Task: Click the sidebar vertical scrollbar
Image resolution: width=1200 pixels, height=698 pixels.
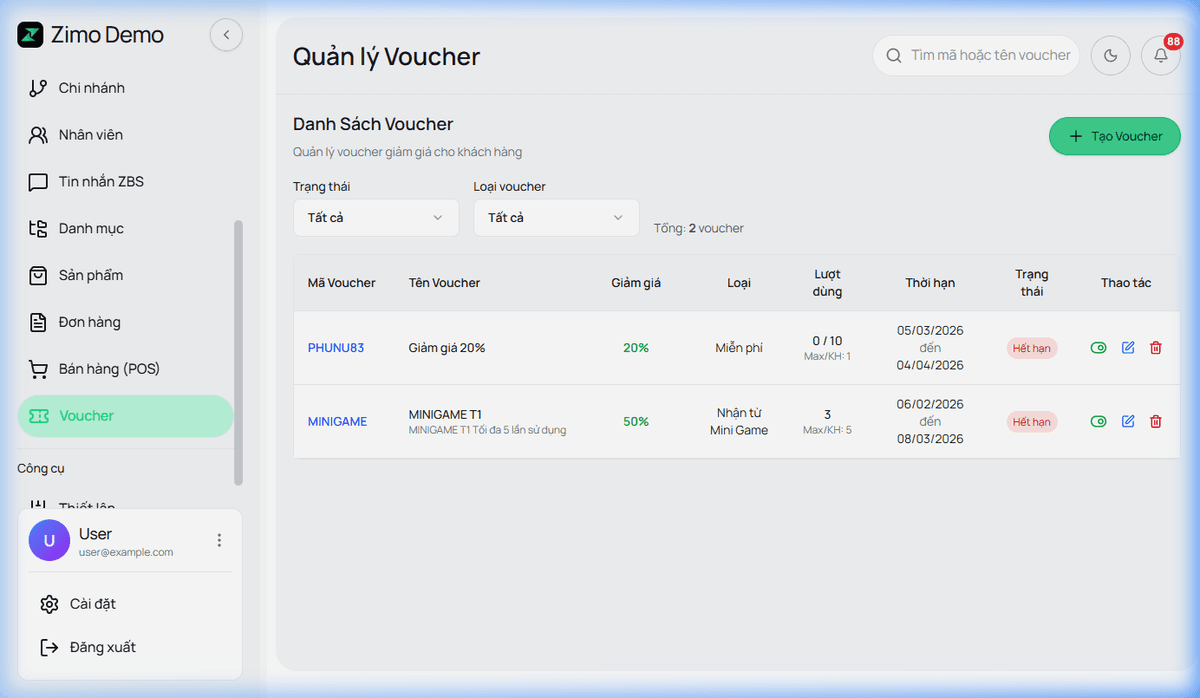Action: 238,350
